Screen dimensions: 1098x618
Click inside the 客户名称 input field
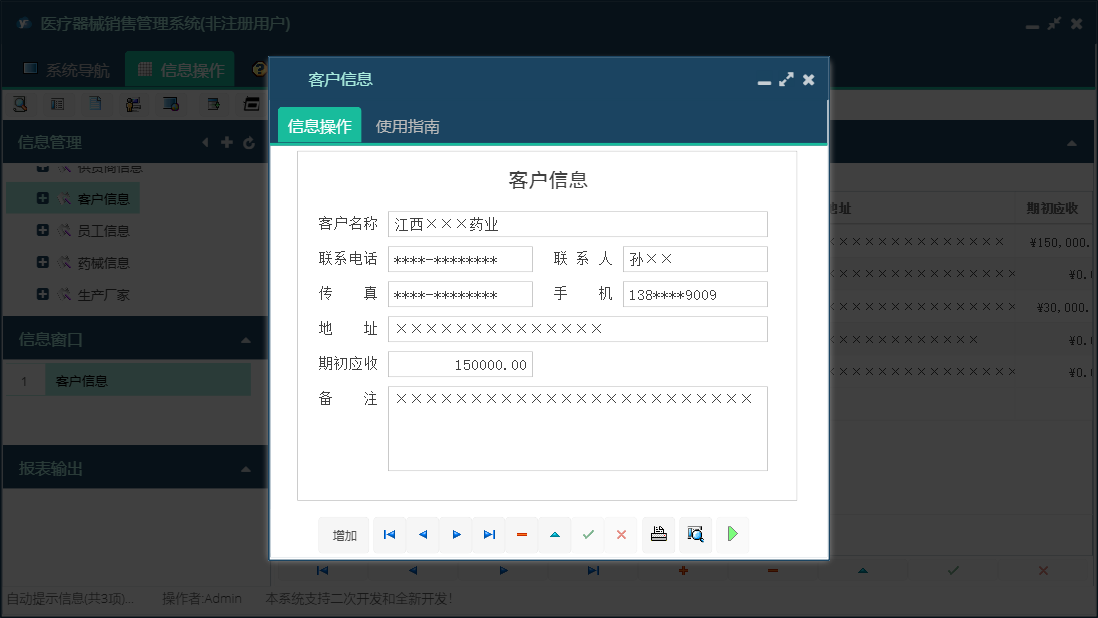click(x=577, y=224)
